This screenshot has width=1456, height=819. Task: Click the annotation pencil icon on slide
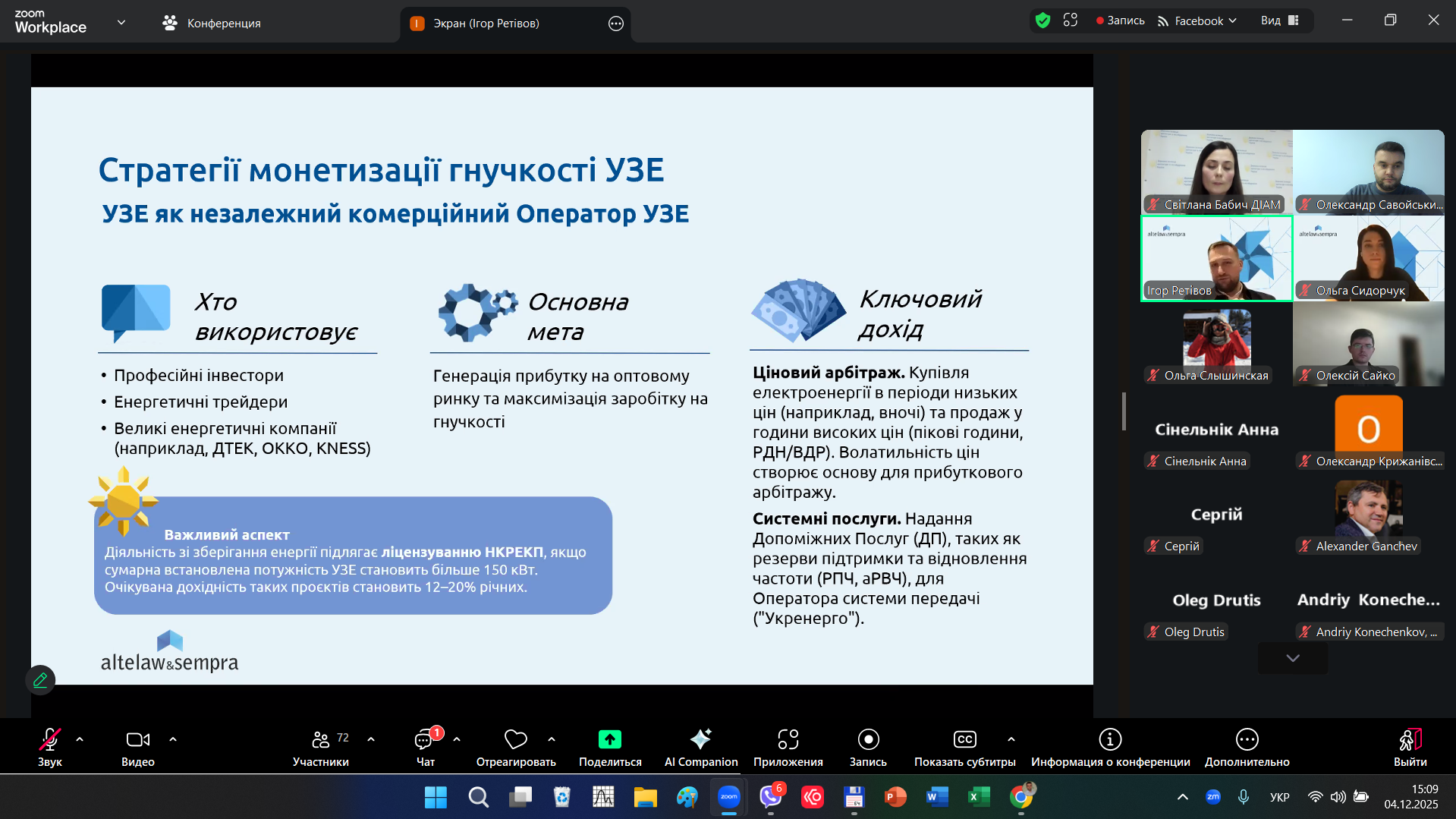tap(40, 679)
